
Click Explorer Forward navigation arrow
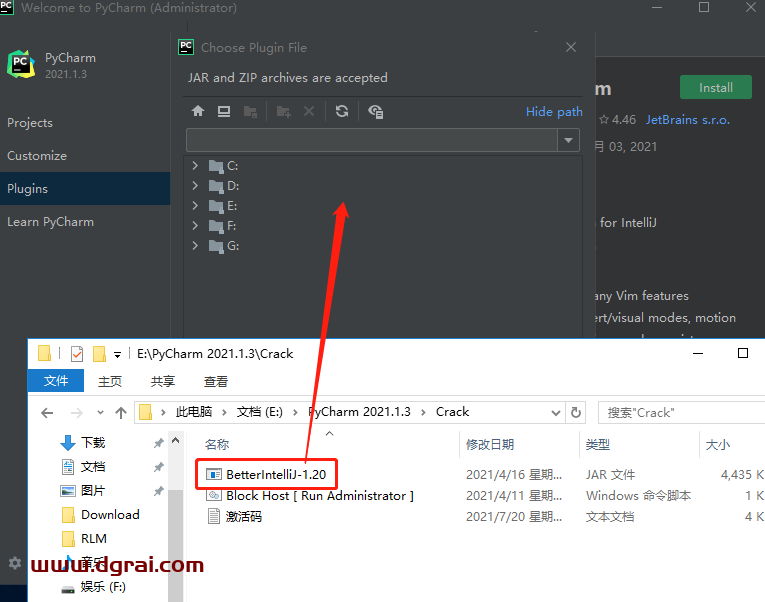pyautogui.click(x=77, y=413)
